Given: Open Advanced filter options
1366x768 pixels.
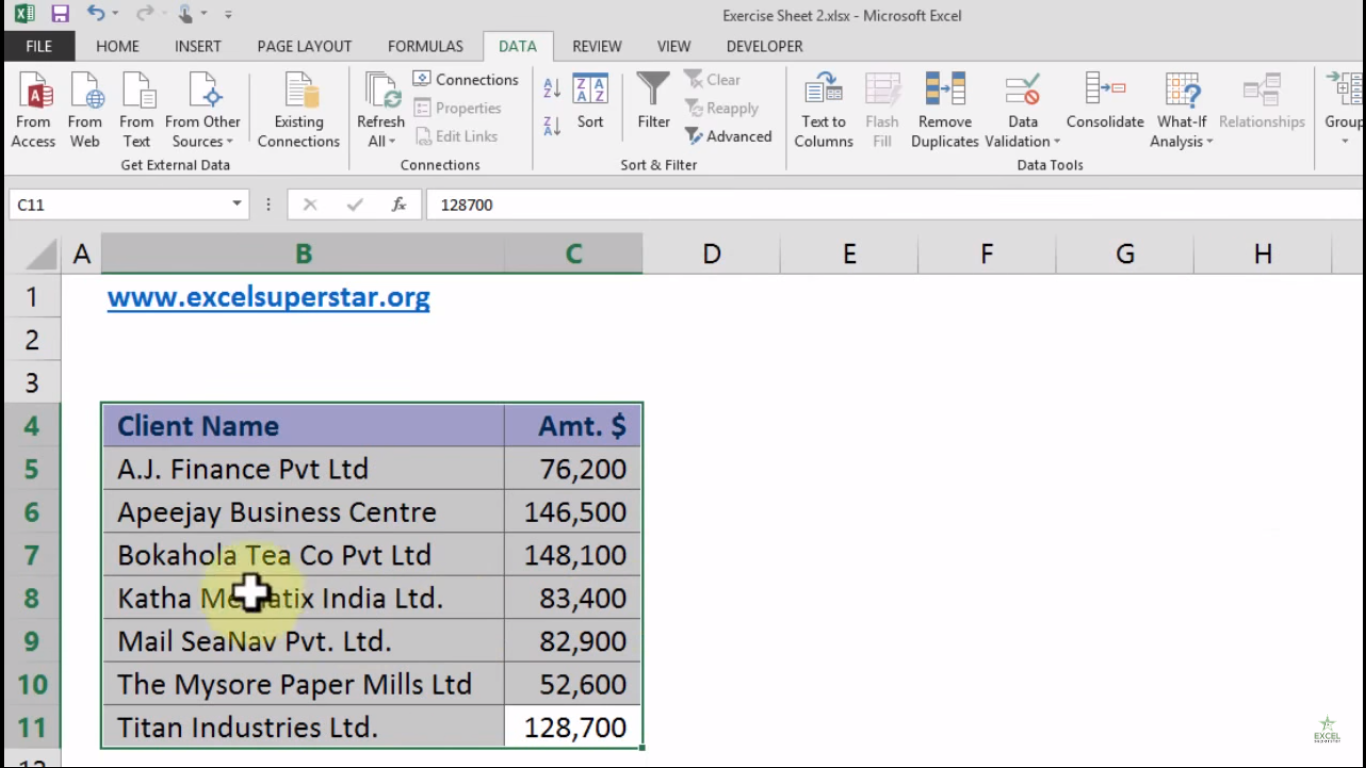Looking at the screenshot, I should 729,136.
